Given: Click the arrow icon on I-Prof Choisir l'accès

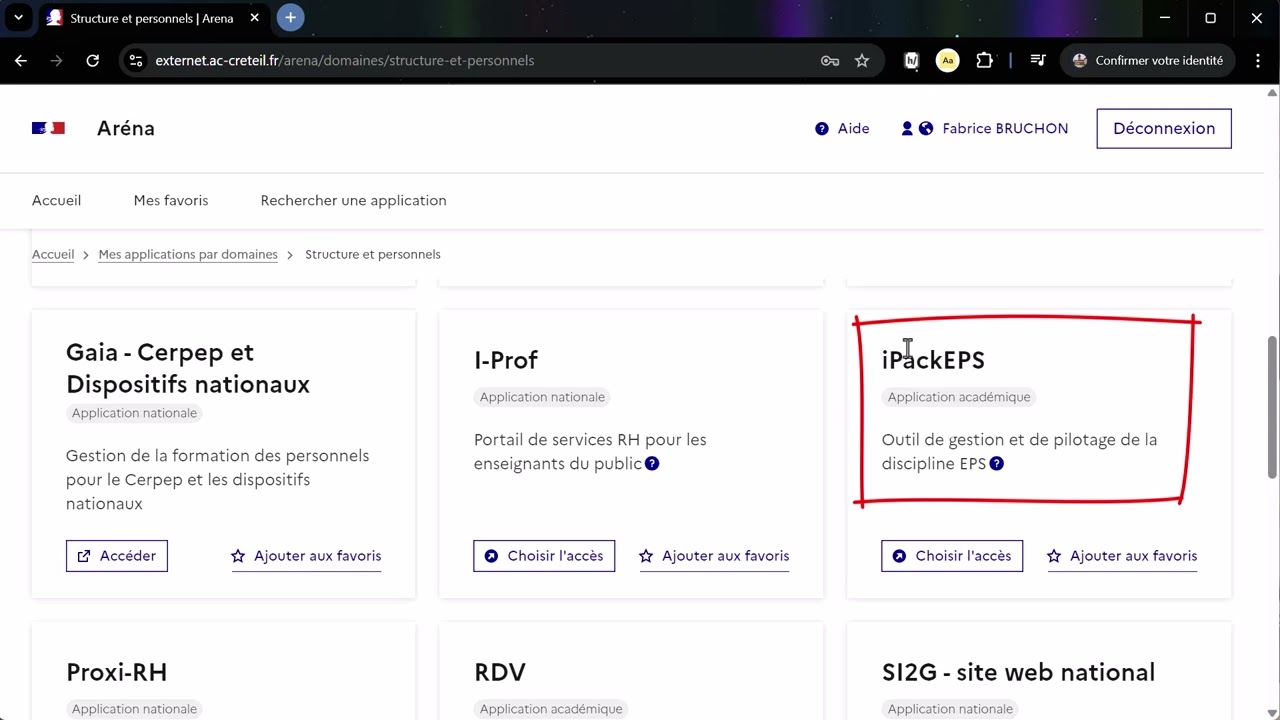Looking at the screenshot, I should tap(491, 556).
